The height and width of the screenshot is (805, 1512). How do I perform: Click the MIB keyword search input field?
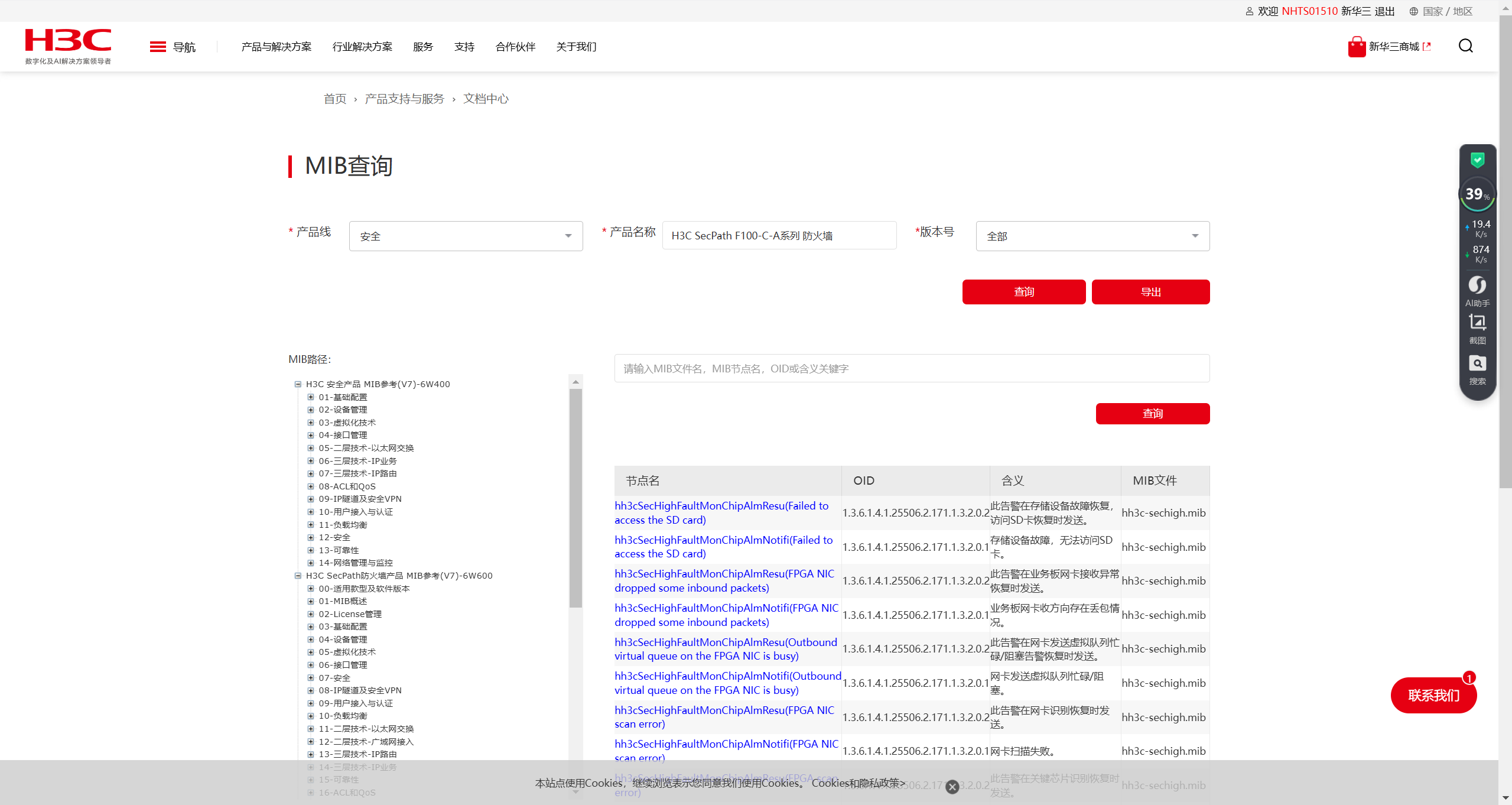(x=911, y=369)
